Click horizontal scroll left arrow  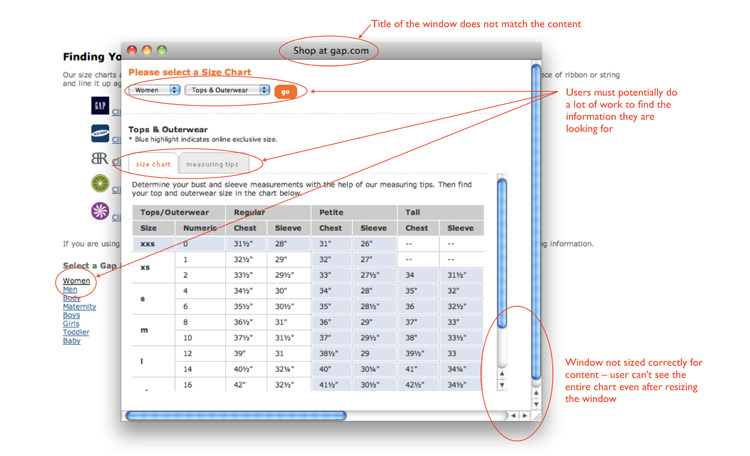513,416
